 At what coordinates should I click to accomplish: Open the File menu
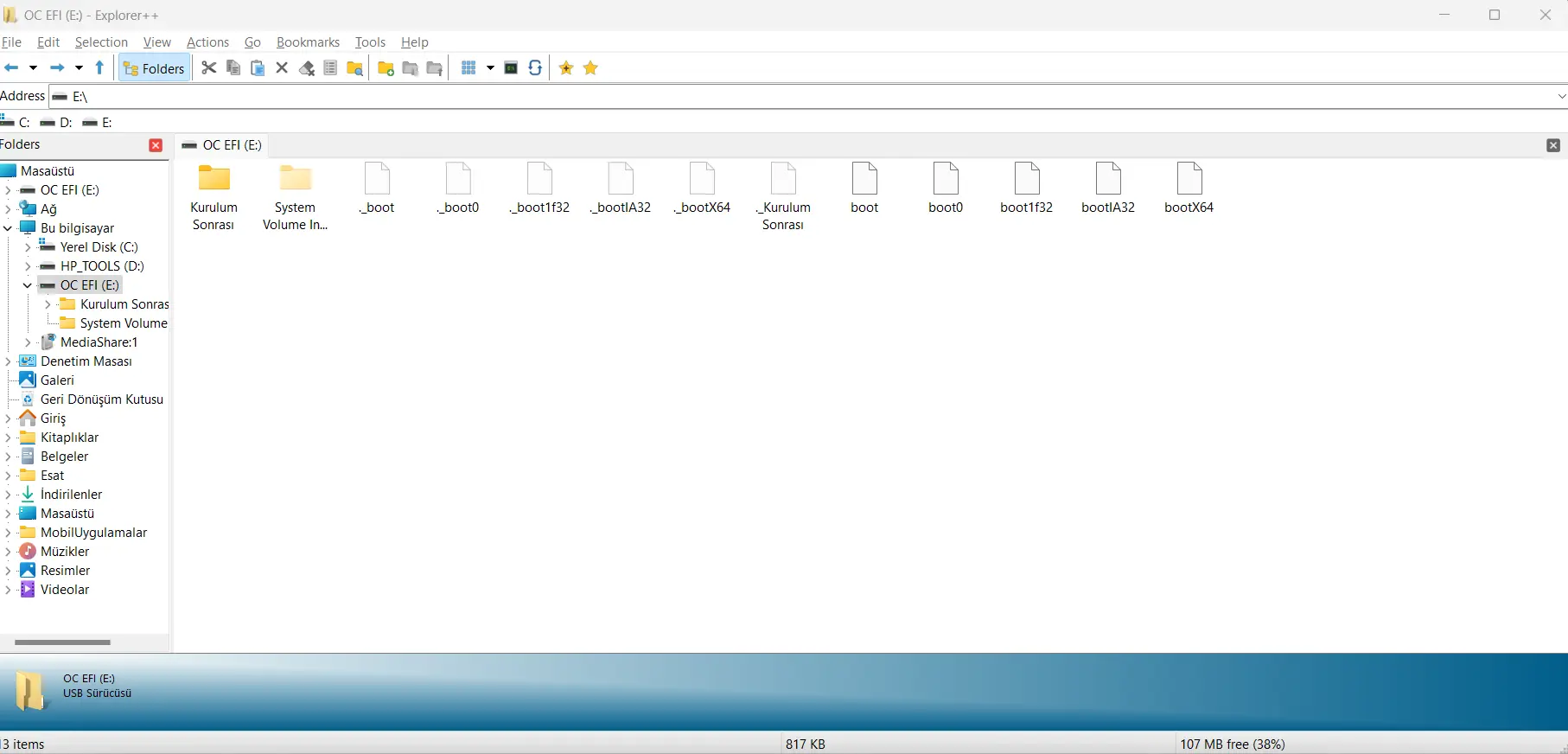(11, 42)
